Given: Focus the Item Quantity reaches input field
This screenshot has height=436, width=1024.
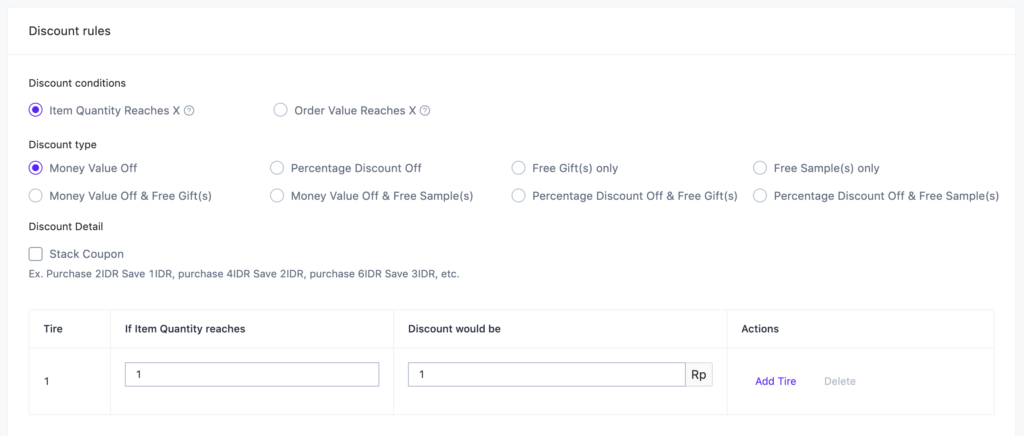Looking at the screenshot, I should coord(252,375).
